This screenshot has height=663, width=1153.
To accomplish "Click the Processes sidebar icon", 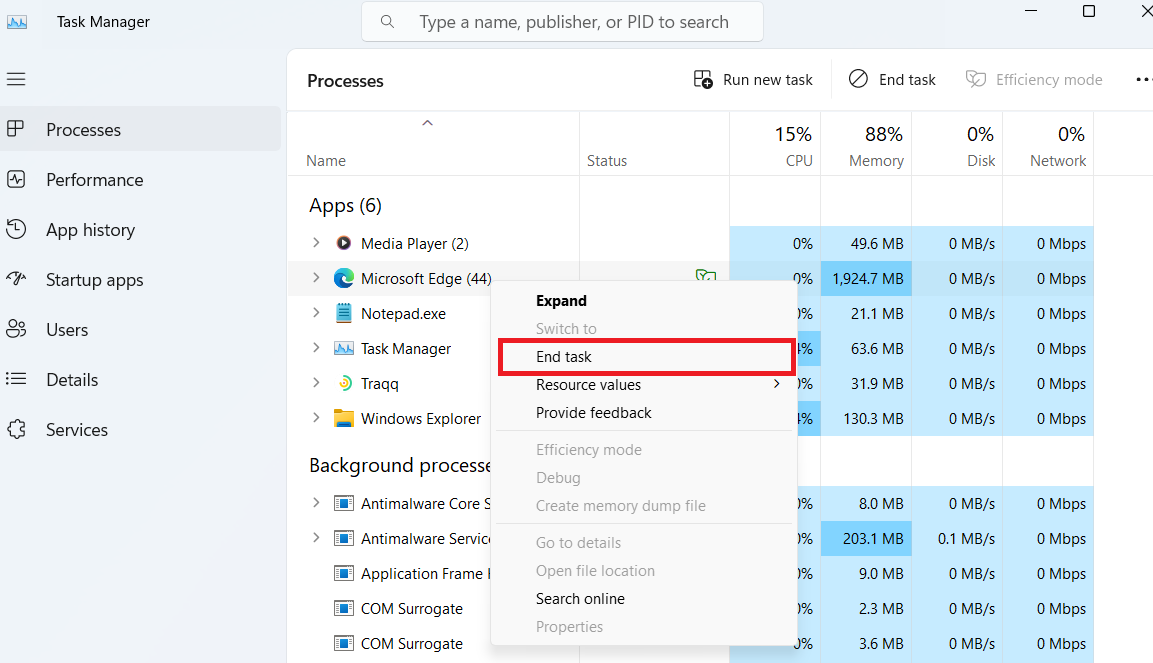I will click(x=15, y=129).
